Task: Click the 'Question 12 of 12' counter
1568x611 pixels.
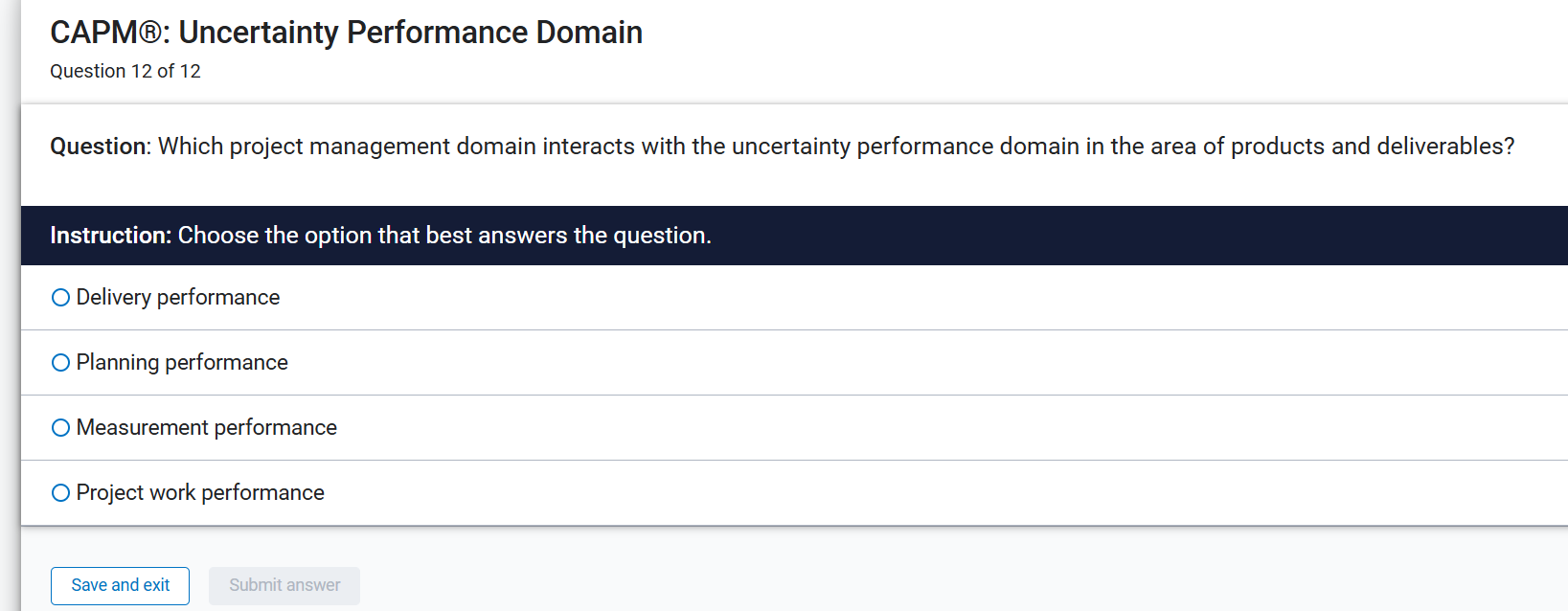Action: click(x=125, y=72)
